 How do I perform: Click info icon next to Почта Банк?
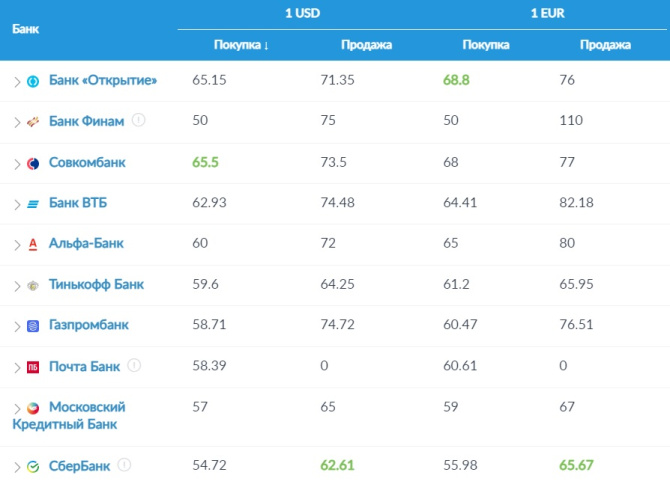(x=134, y=366)
